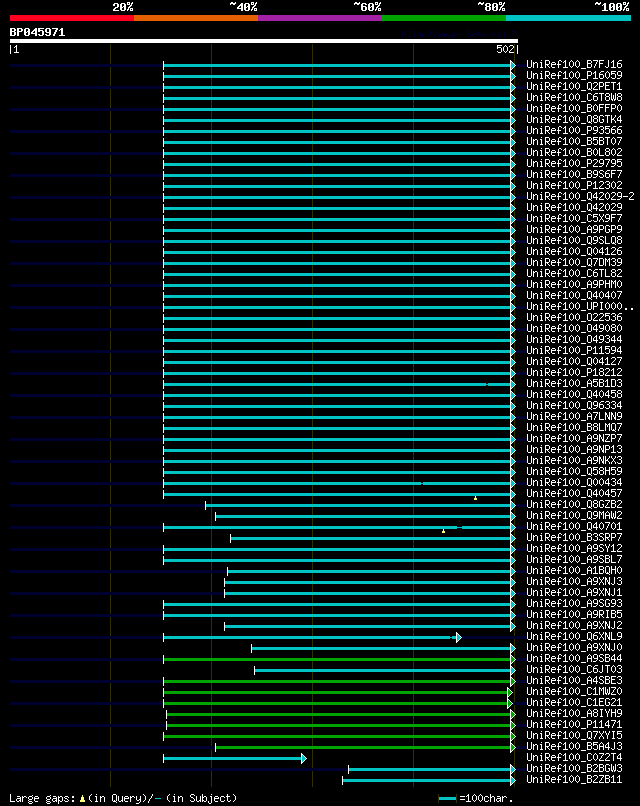
Task: Click the green alignment bar for UniRef100_A8IYH9
Action: (x=338, y=715)
